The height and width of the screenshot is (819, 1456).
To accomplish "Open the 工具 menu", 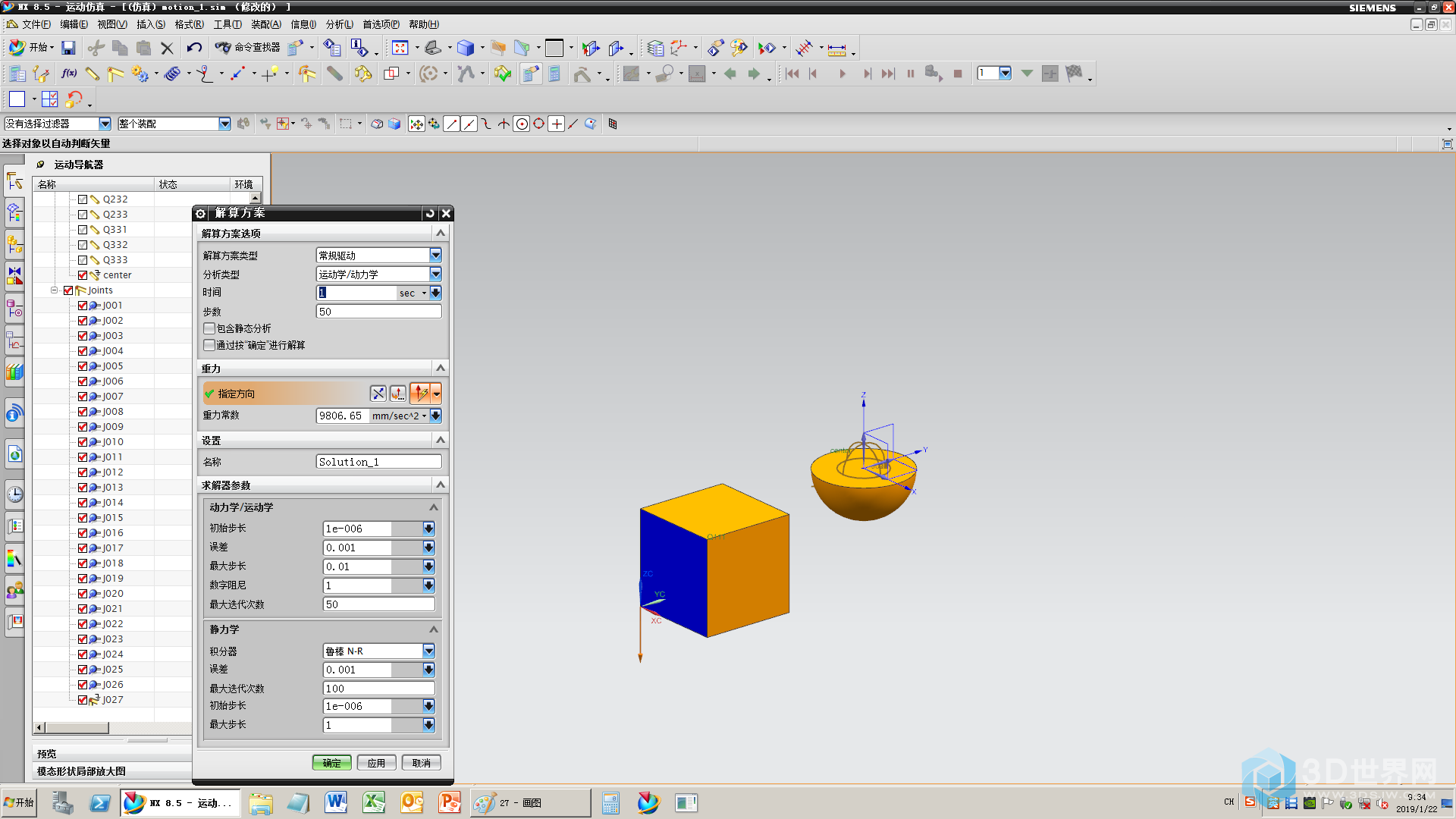I will [227, 24].
